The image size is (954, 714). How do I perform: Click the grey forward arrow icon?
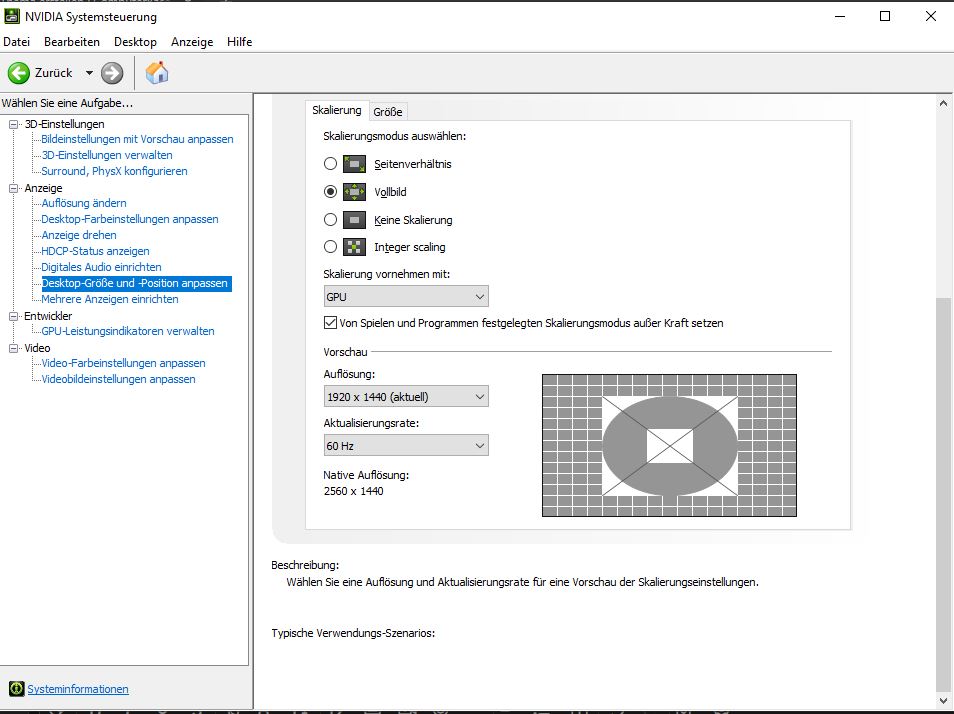(112, 73)
